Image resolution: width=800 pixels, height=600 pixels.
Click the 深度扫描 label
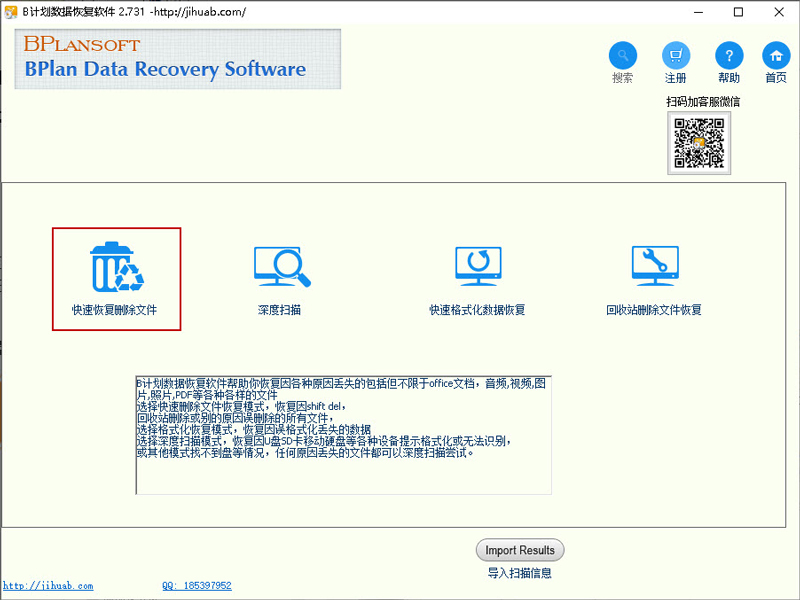click(279, 310)
